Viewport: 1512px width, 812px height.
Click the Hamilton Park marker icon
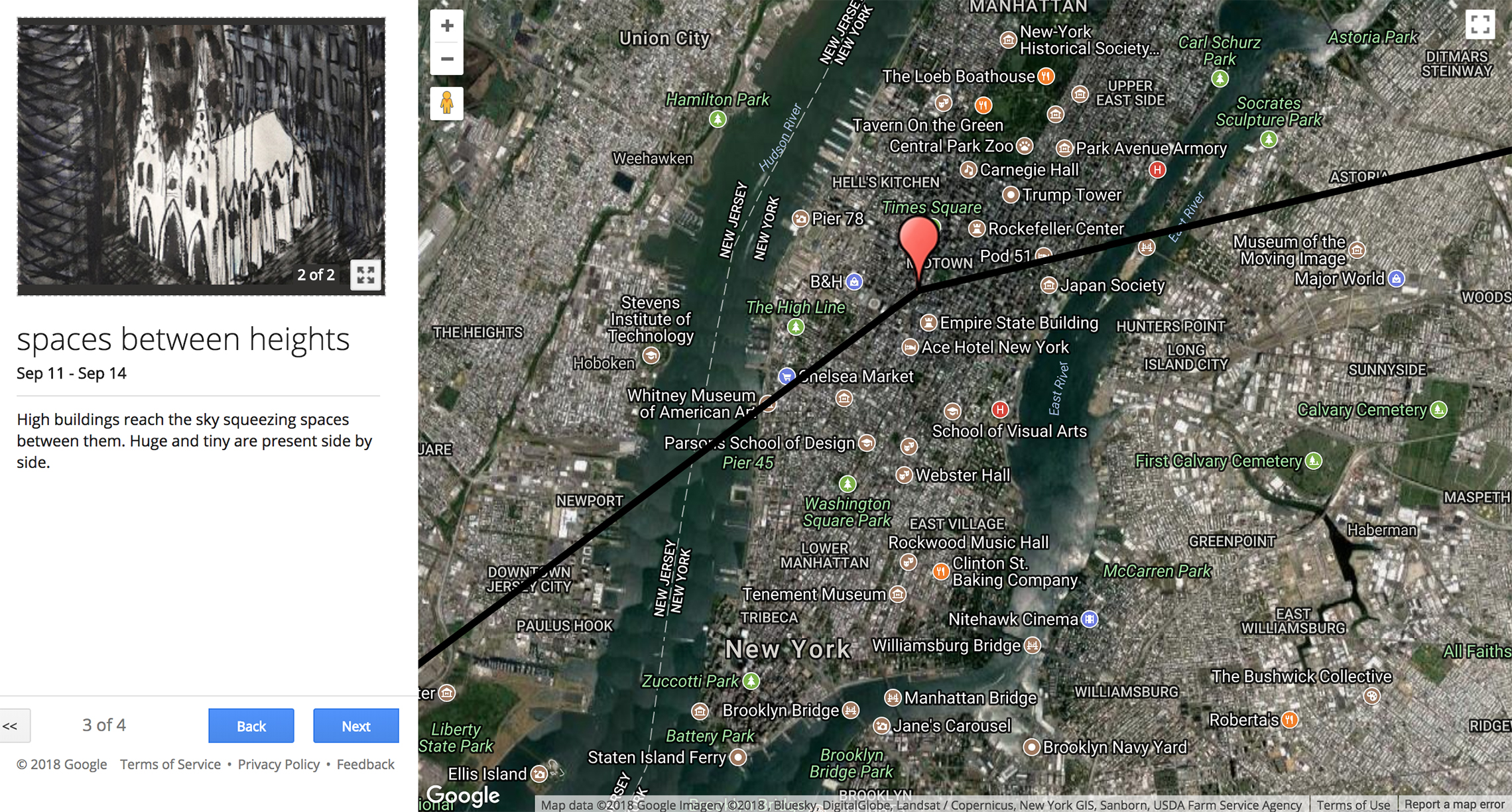pos(718,119)
